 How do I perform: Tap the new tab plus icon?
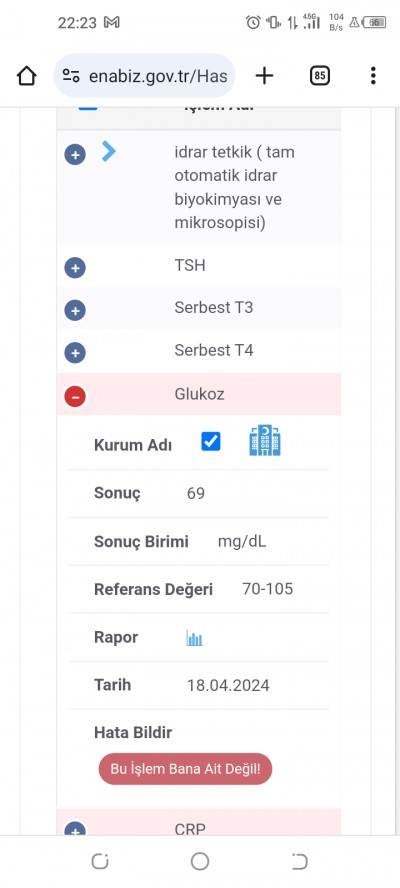(264, 75)
